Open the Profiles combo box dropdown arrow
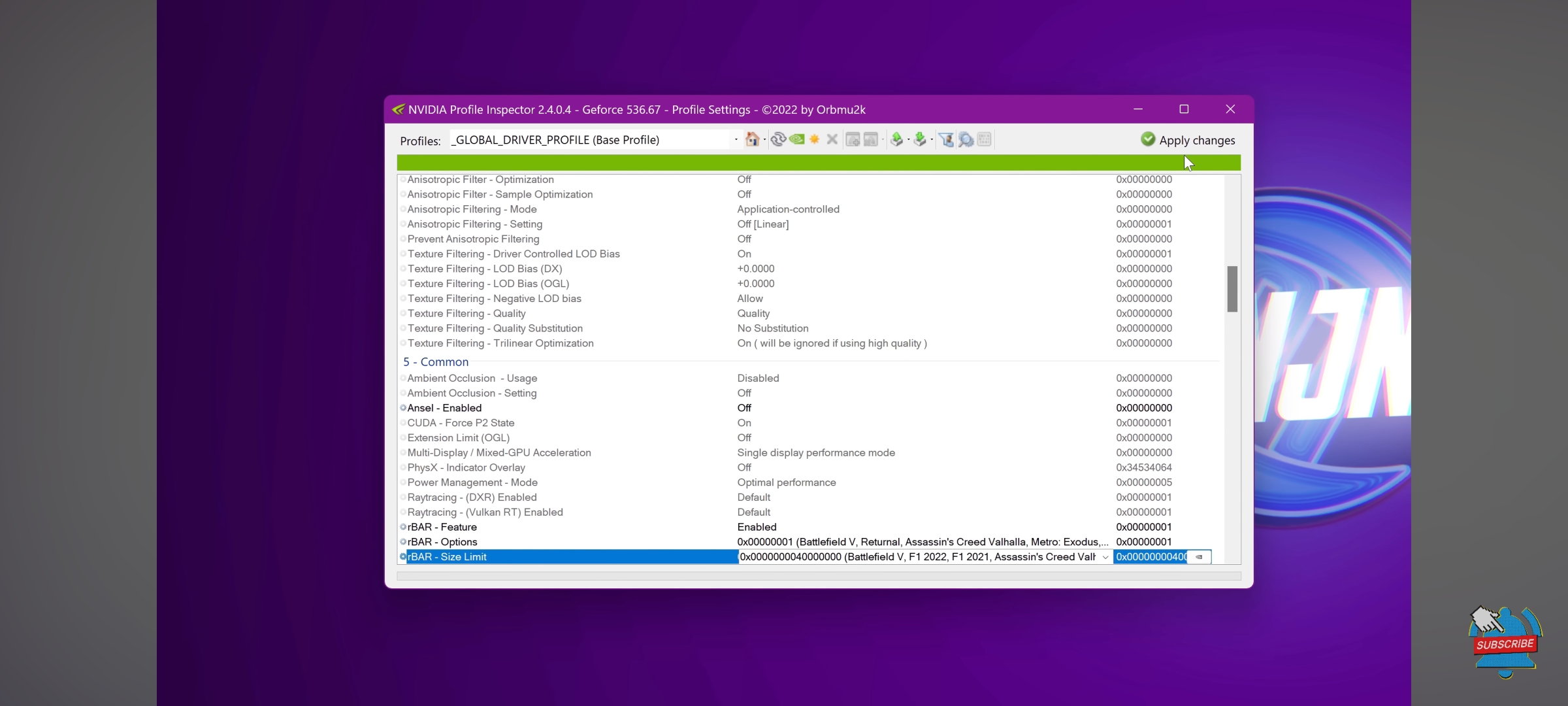Screen dimensions: 1568x706 click(736, 140)
